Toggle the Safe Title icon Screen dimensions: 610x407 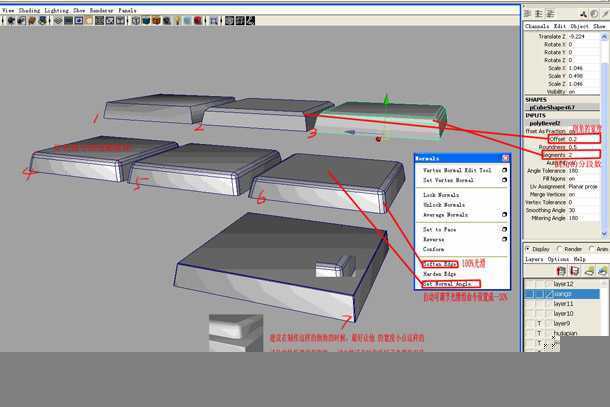(x=110, y=20)
